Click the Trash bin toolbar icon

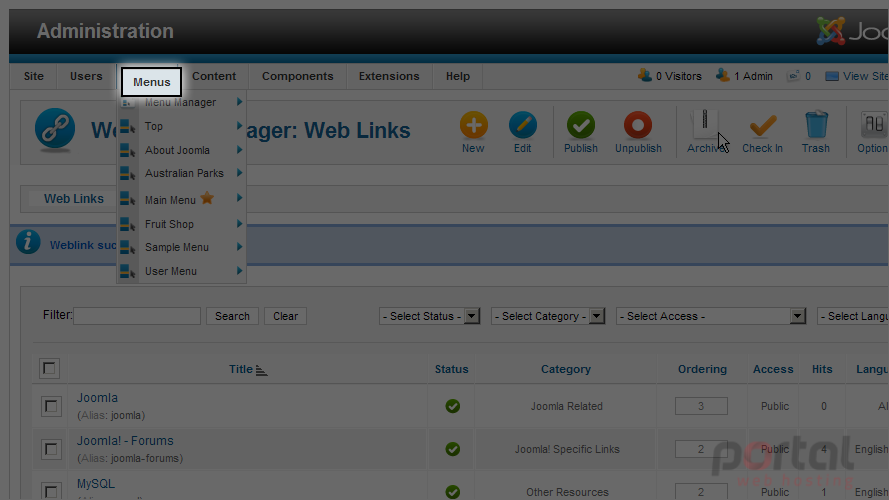[x=816, y=125]
